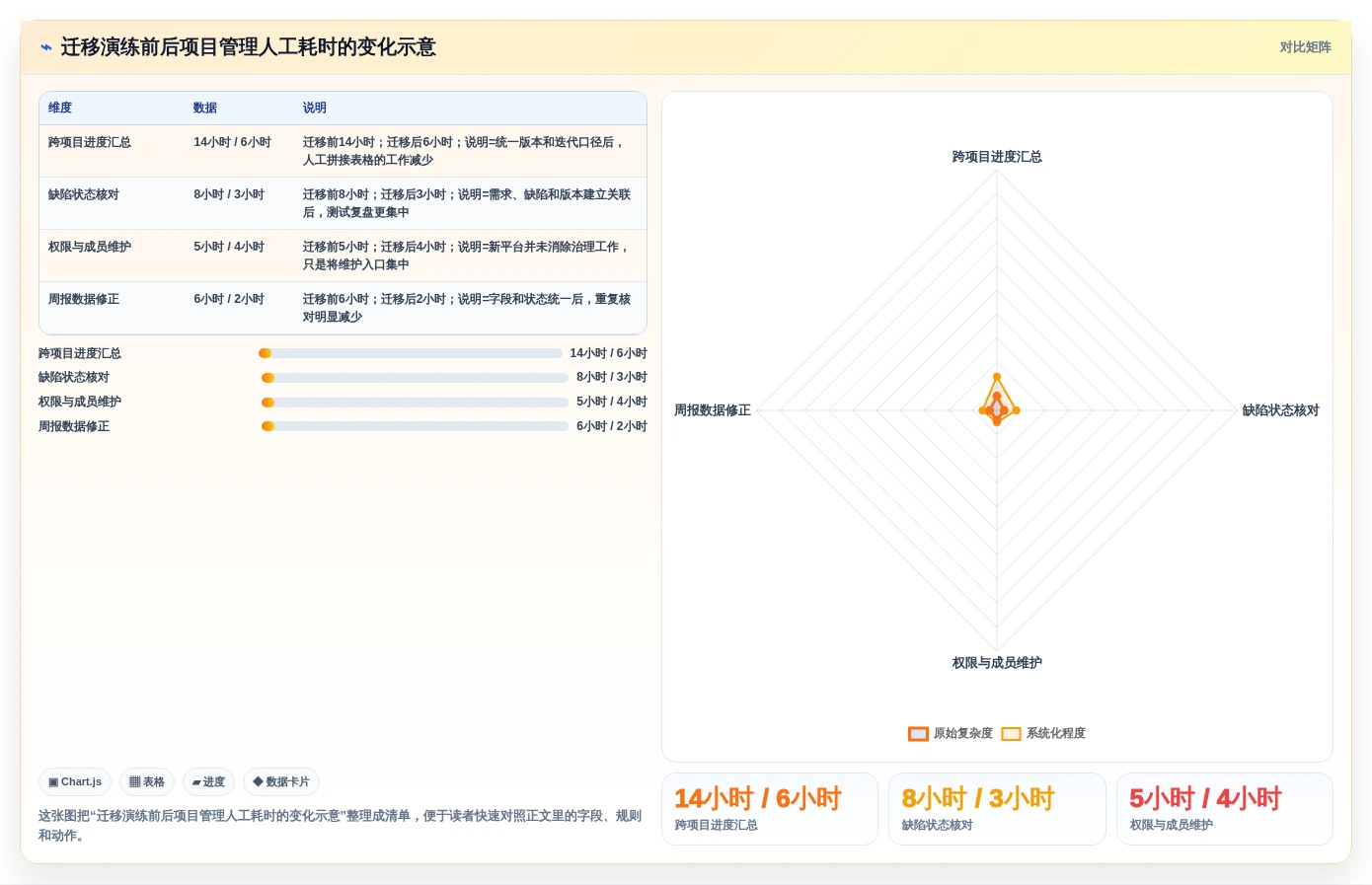This screenshot has width=1372, height=885.
Task: Select table cell 权限与成员维护
Action: [x=90, y=247]
